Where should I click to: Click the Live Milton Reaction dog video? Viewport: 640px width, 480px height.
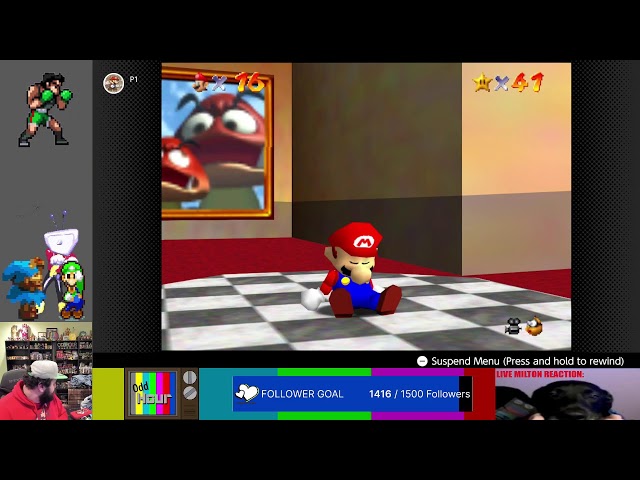(567, 394)
